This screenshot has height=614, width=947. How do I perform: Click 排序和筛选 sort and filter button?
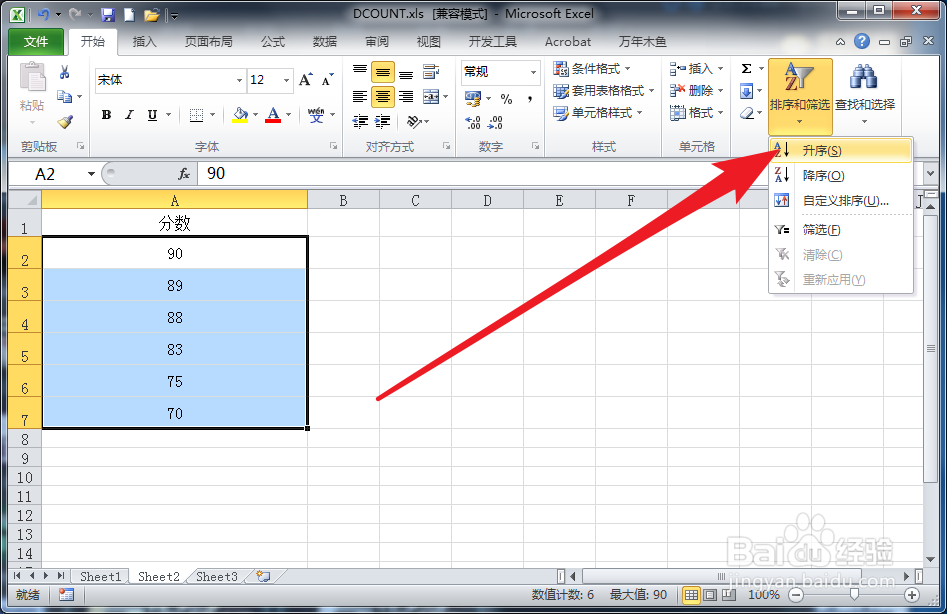pos(800,95)
